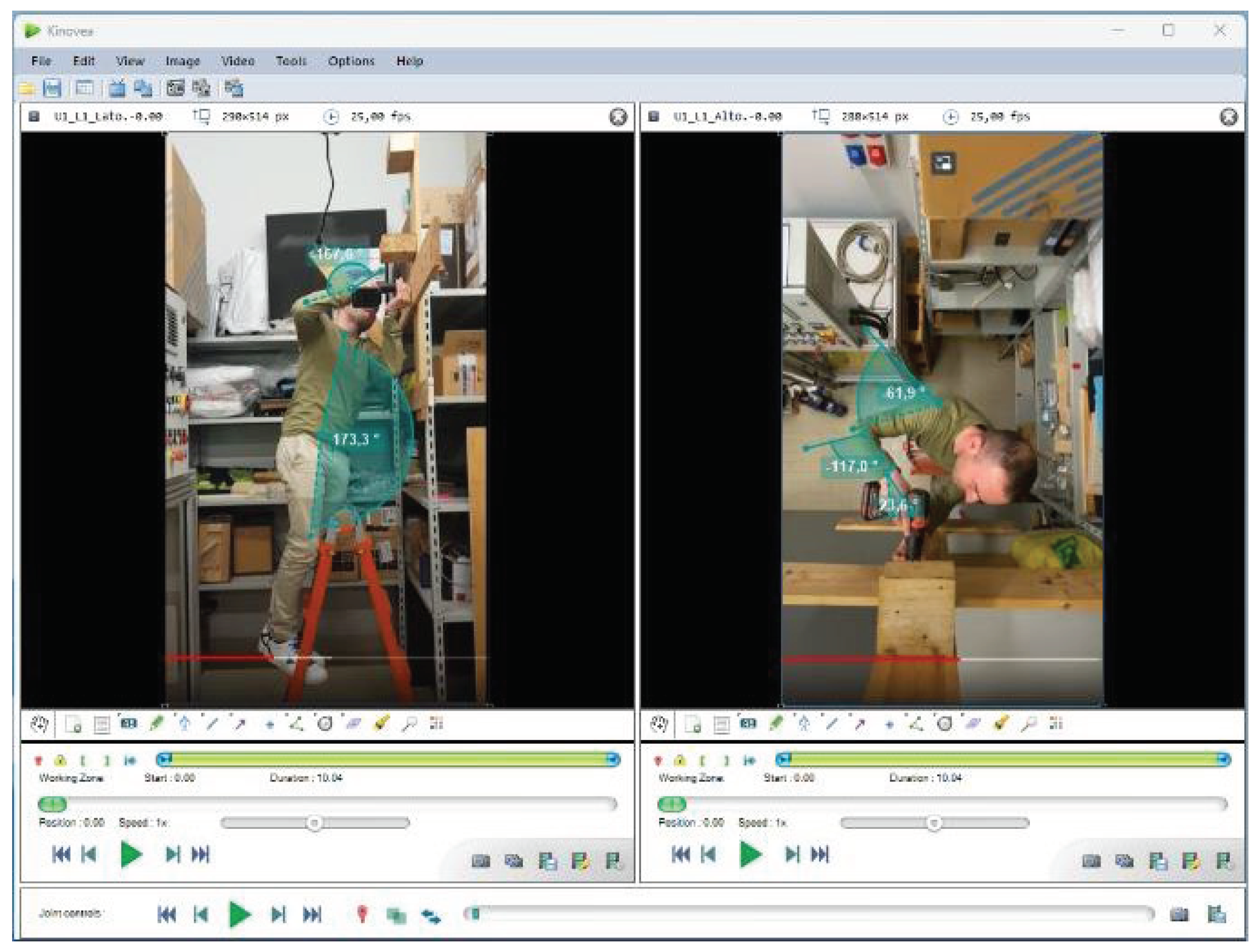Close the right video screen

1228,117
